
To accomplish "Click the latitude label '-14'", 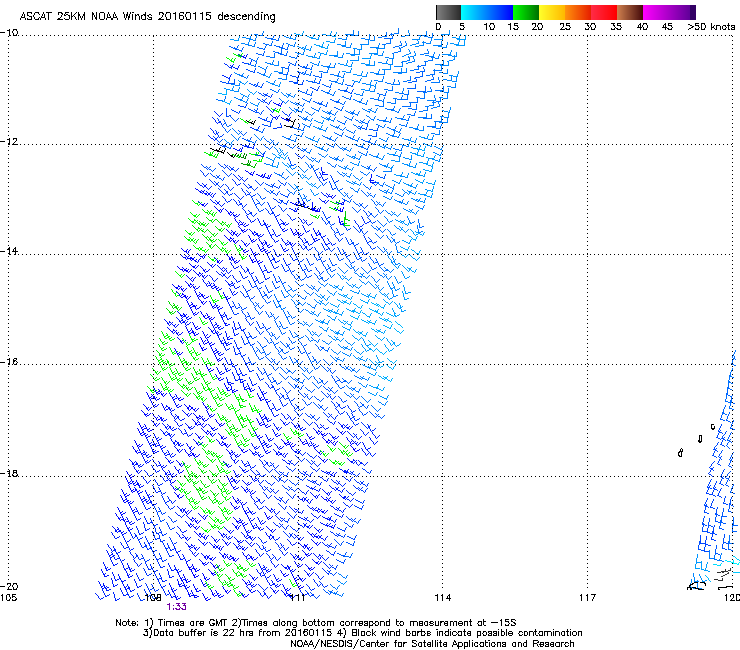I will 9,251.
